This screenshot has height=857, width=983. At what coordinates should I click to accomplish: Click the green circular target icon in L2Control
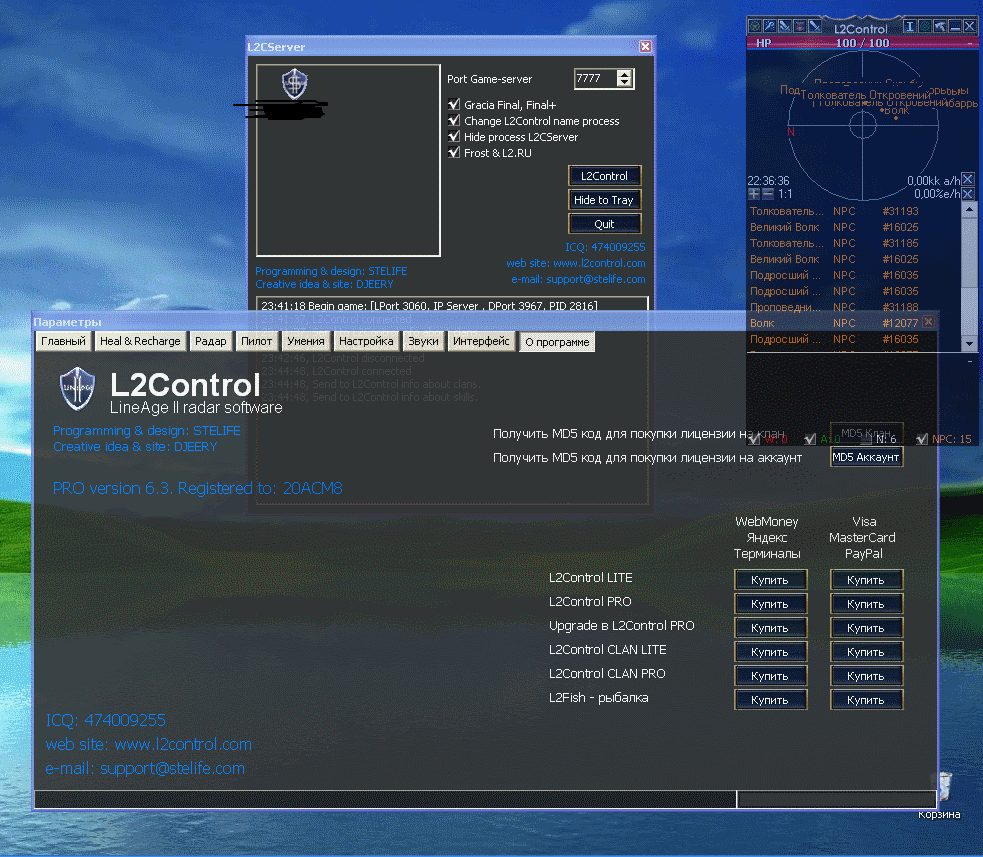(925, 26)
